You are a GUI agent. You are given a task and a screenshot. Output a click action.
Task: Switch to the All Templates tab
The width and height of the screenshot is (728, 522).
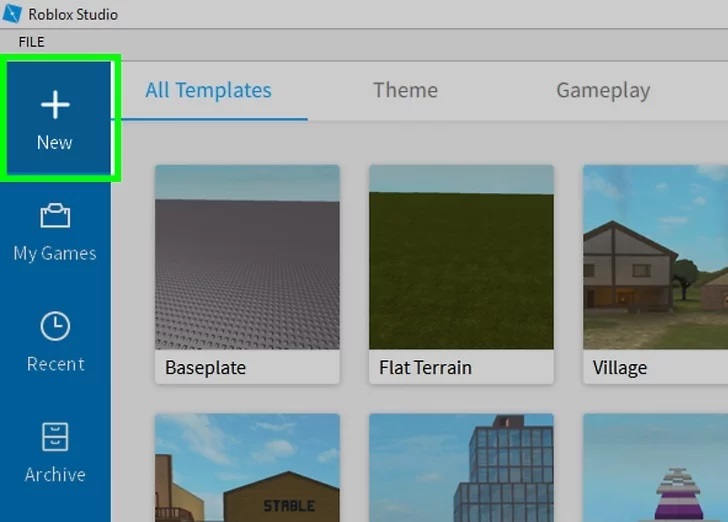pos(208,90)
